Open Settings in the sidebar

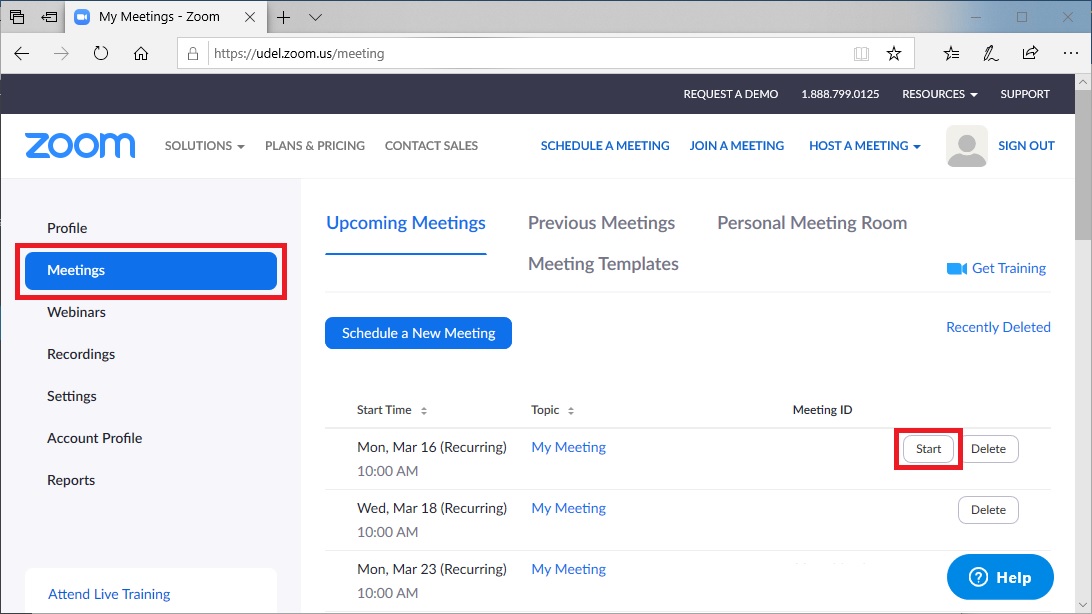coord(72,396)
